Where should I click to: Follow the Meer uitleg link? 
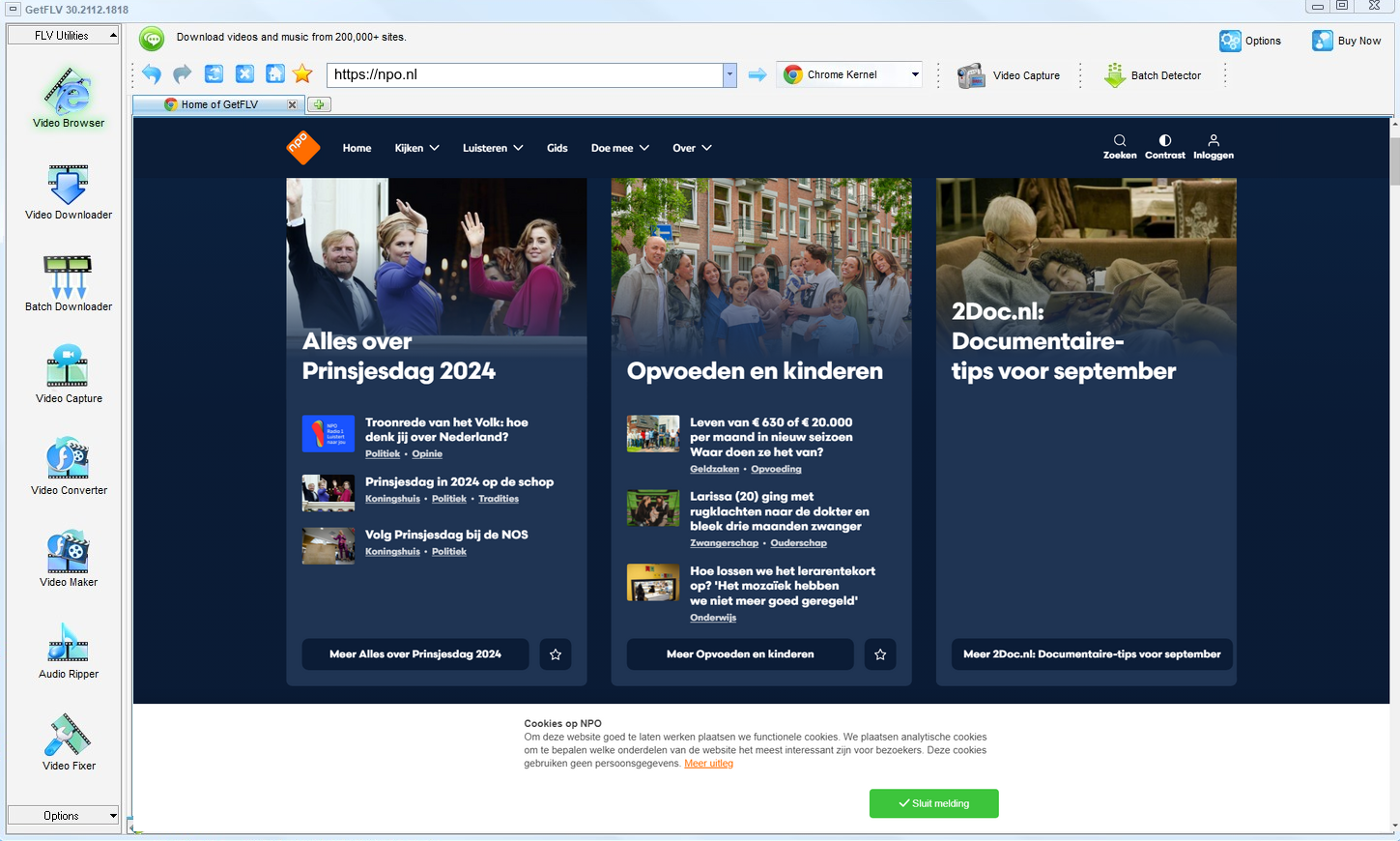pos(709,764)
